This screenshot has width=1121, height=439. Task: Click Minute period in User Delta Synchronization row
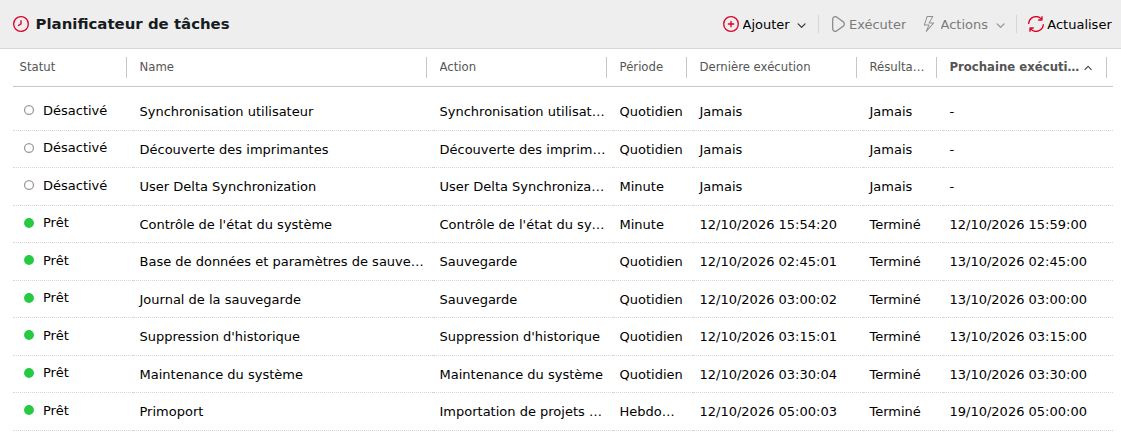pos(641,187)
